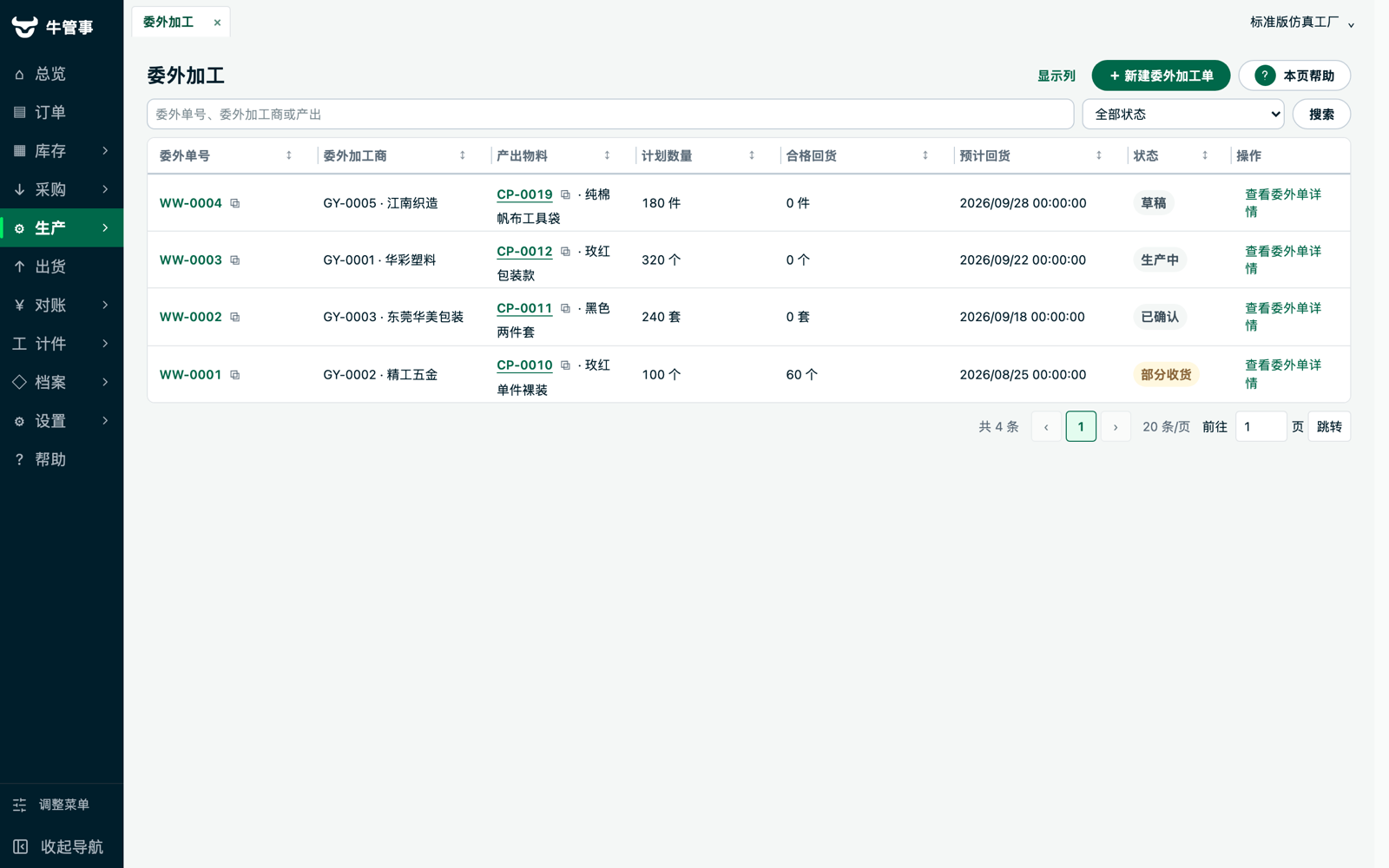The image size is (1389, 868).
Task: Click the 收起导航 collapse icon
Action: 21,846
